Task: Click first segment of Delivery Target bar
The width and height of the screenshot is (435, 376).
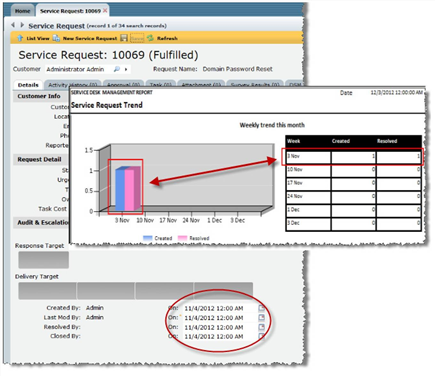Action: click(47, 291)
